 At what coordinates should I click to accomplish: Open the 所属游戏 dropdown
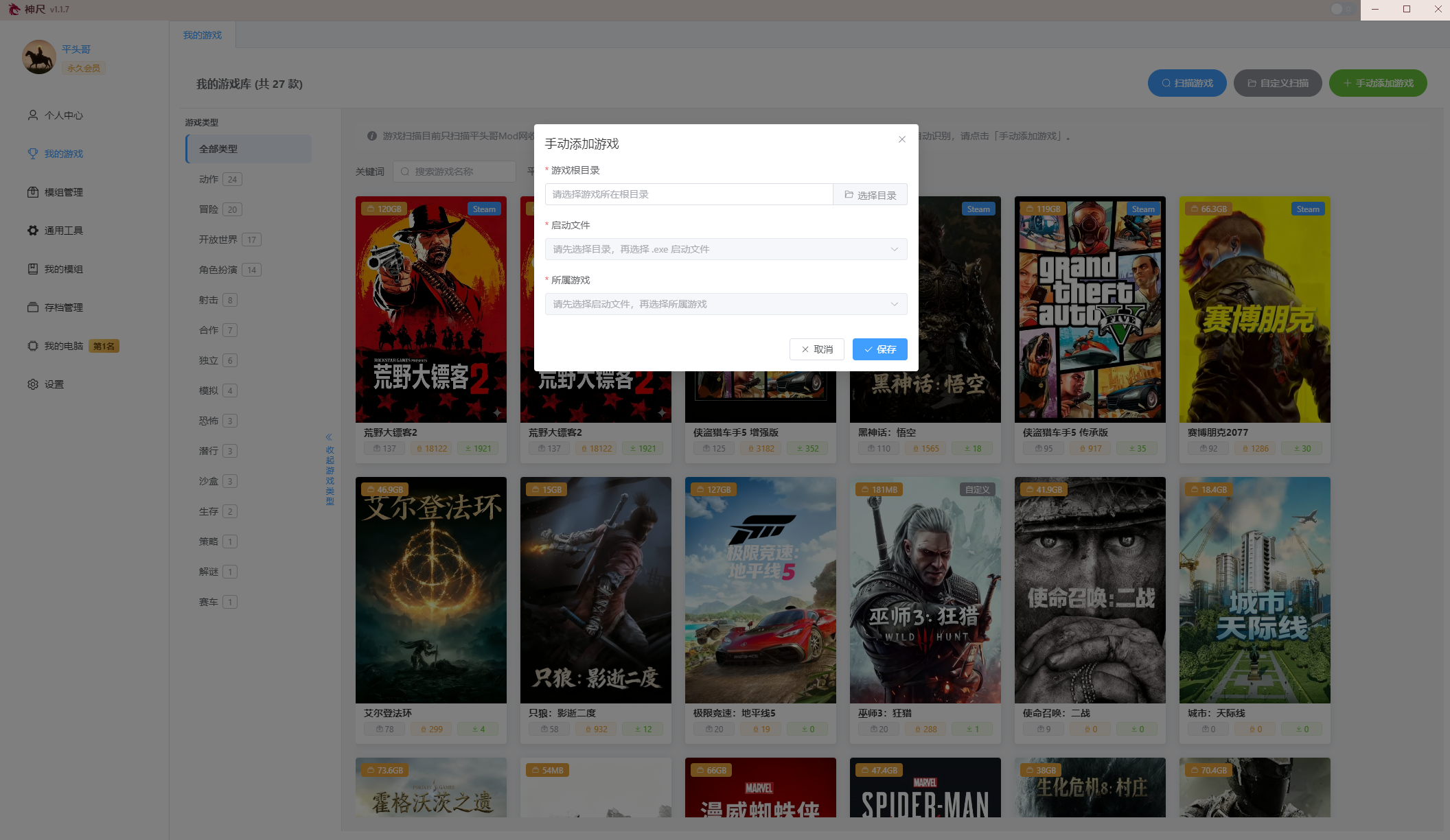coord(726,304)
